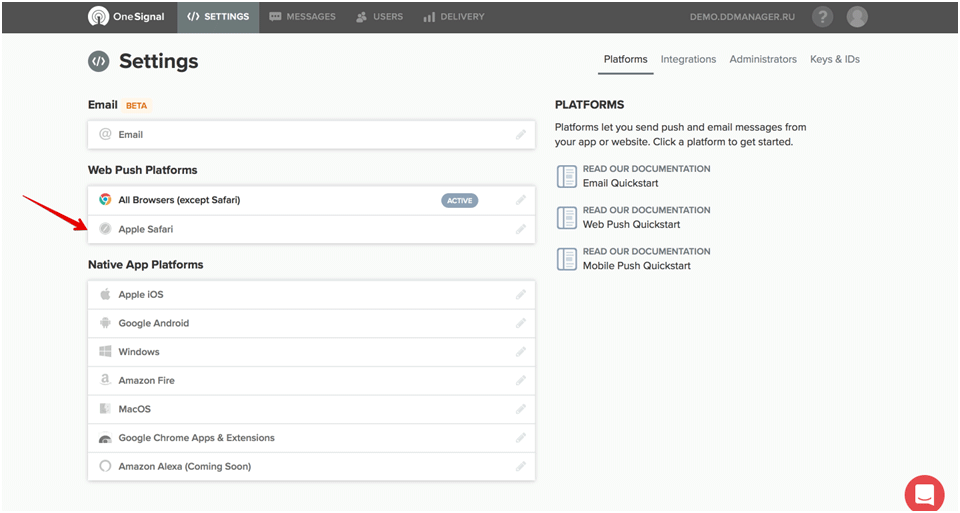Screen dimensions: 960x513
Task: Switch to the Integrations tab
Action: pos(688,59)
